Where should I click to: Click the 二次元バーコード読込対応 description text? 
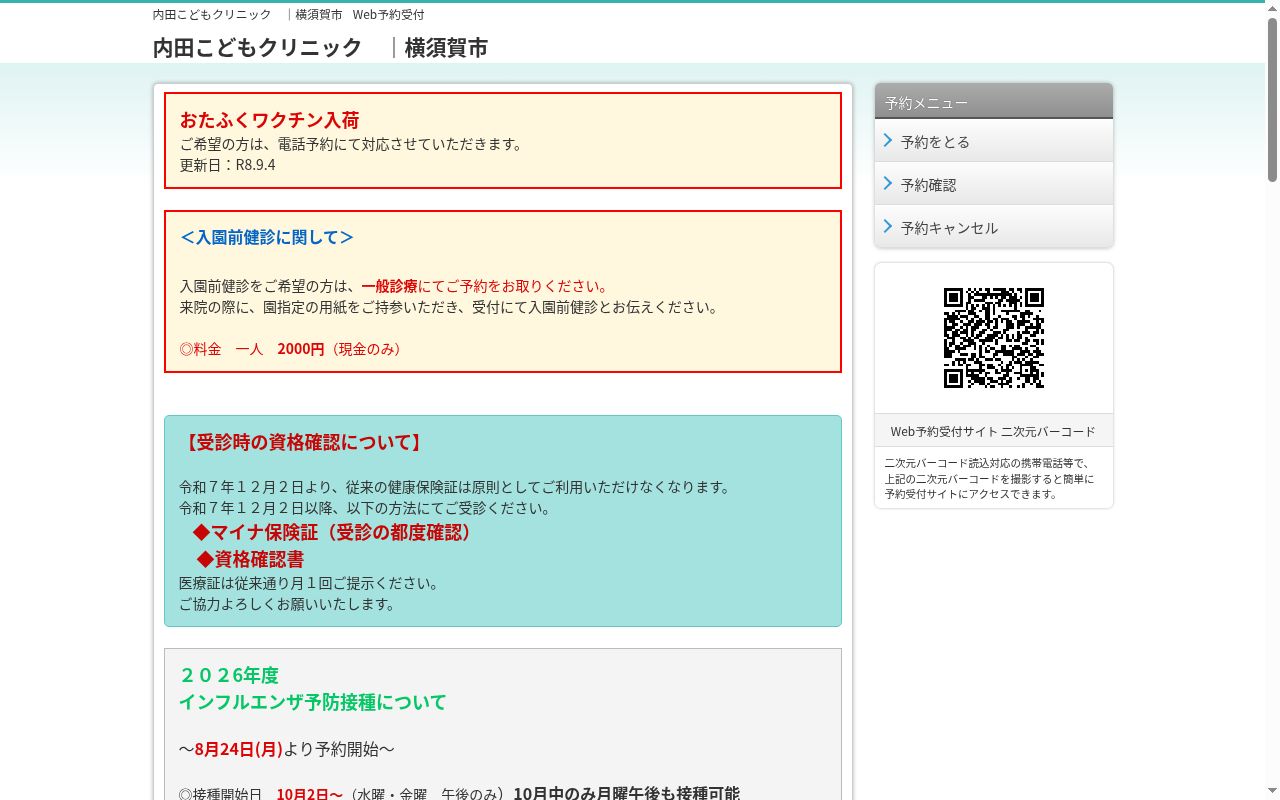(x=989, y=478)
